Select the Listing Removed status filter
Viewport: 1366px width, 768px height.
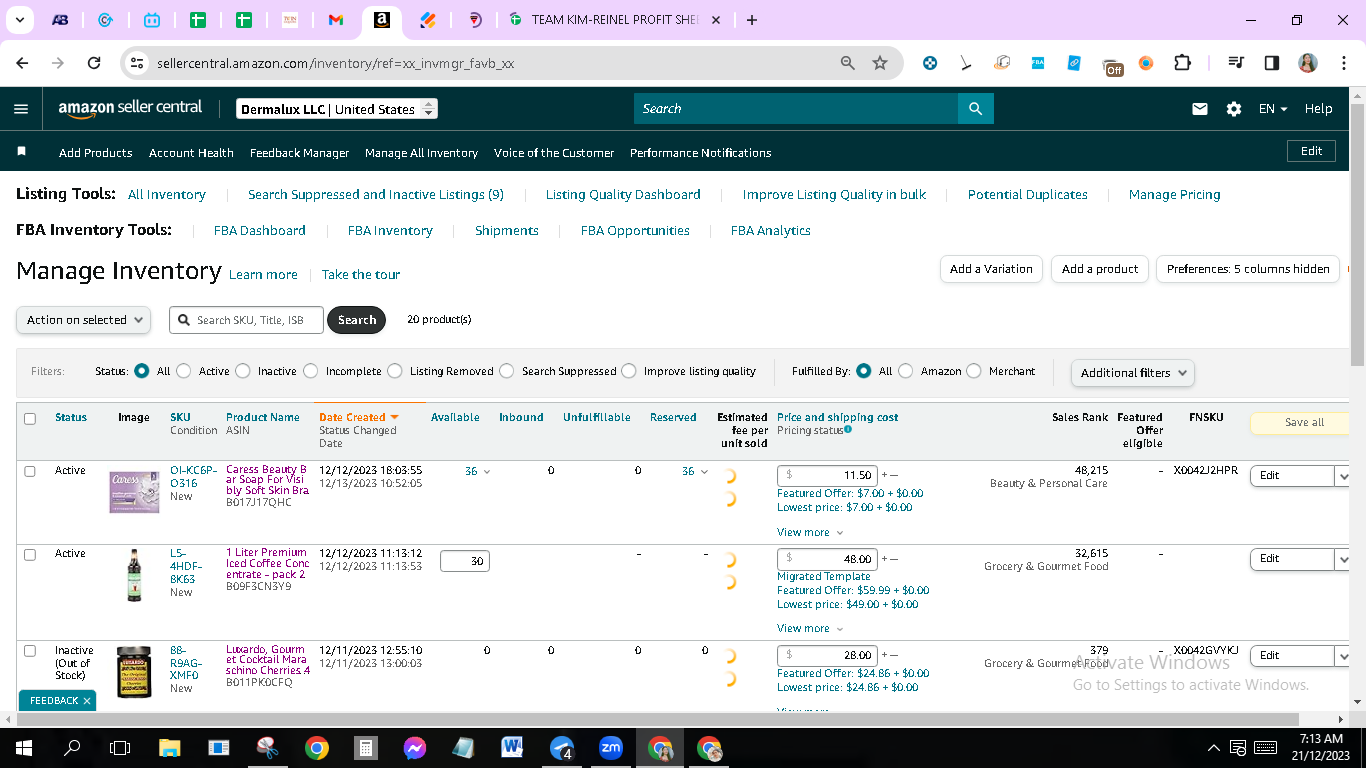point(395,371)
